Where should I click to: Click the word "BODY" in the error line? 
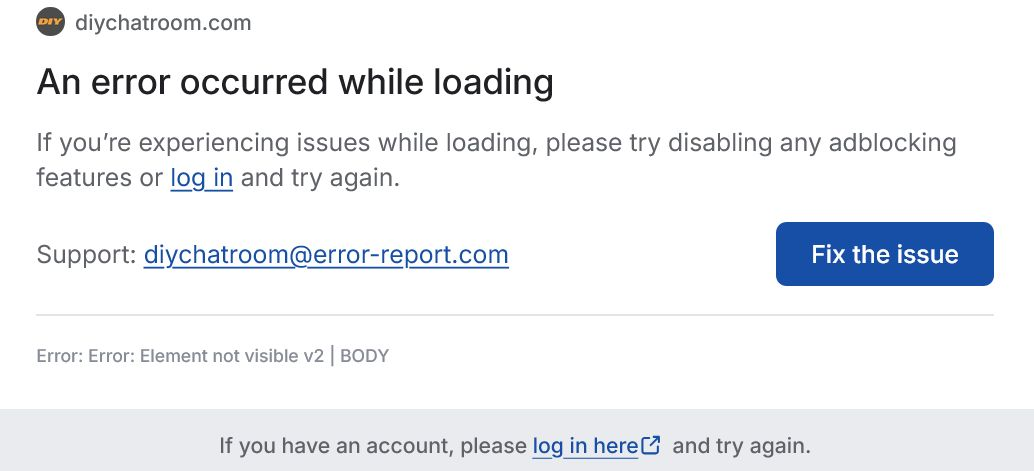364,356
